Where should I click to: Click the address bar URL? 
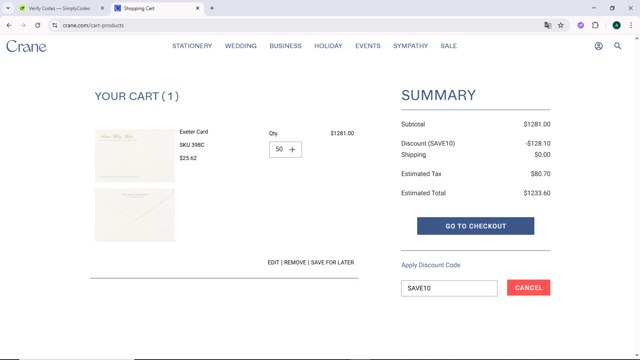click(x=93, y=25)
